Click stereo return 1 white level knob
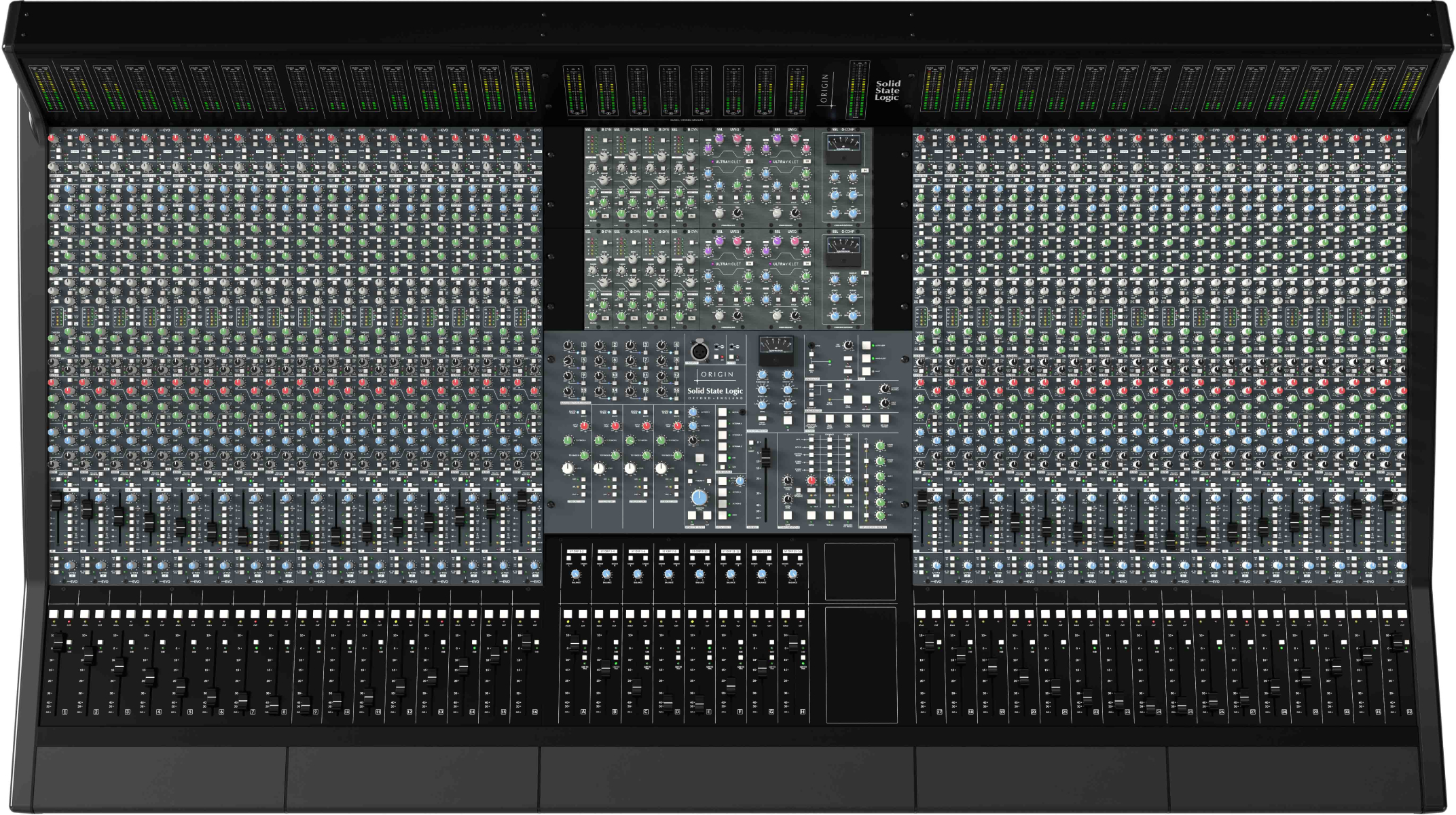The image size is (1456, 815). (568, 469)
